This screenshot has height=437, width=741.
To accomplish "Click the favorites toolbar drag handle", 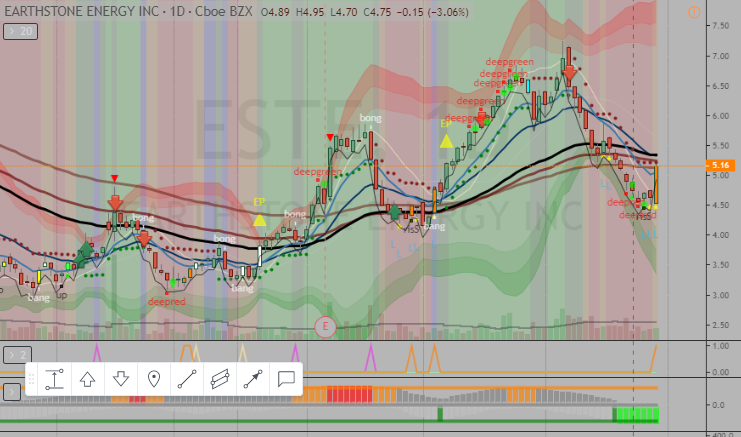I will point(32,379).
